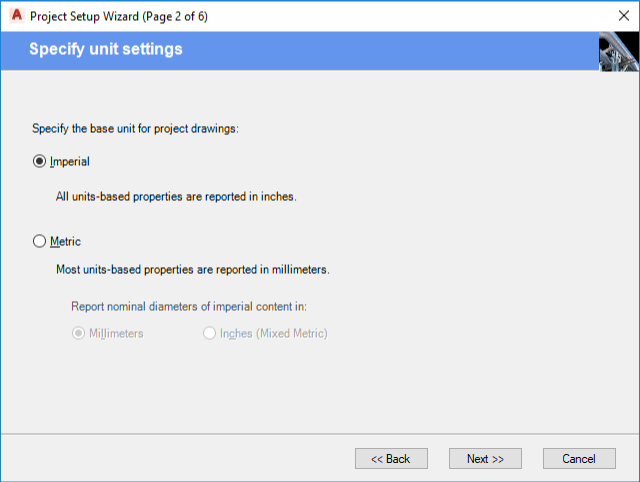Image resolution: width=640 pixels, height=482 pixels.
Task: Select the Millimeters radio button circle
Action: coord(78,333)
